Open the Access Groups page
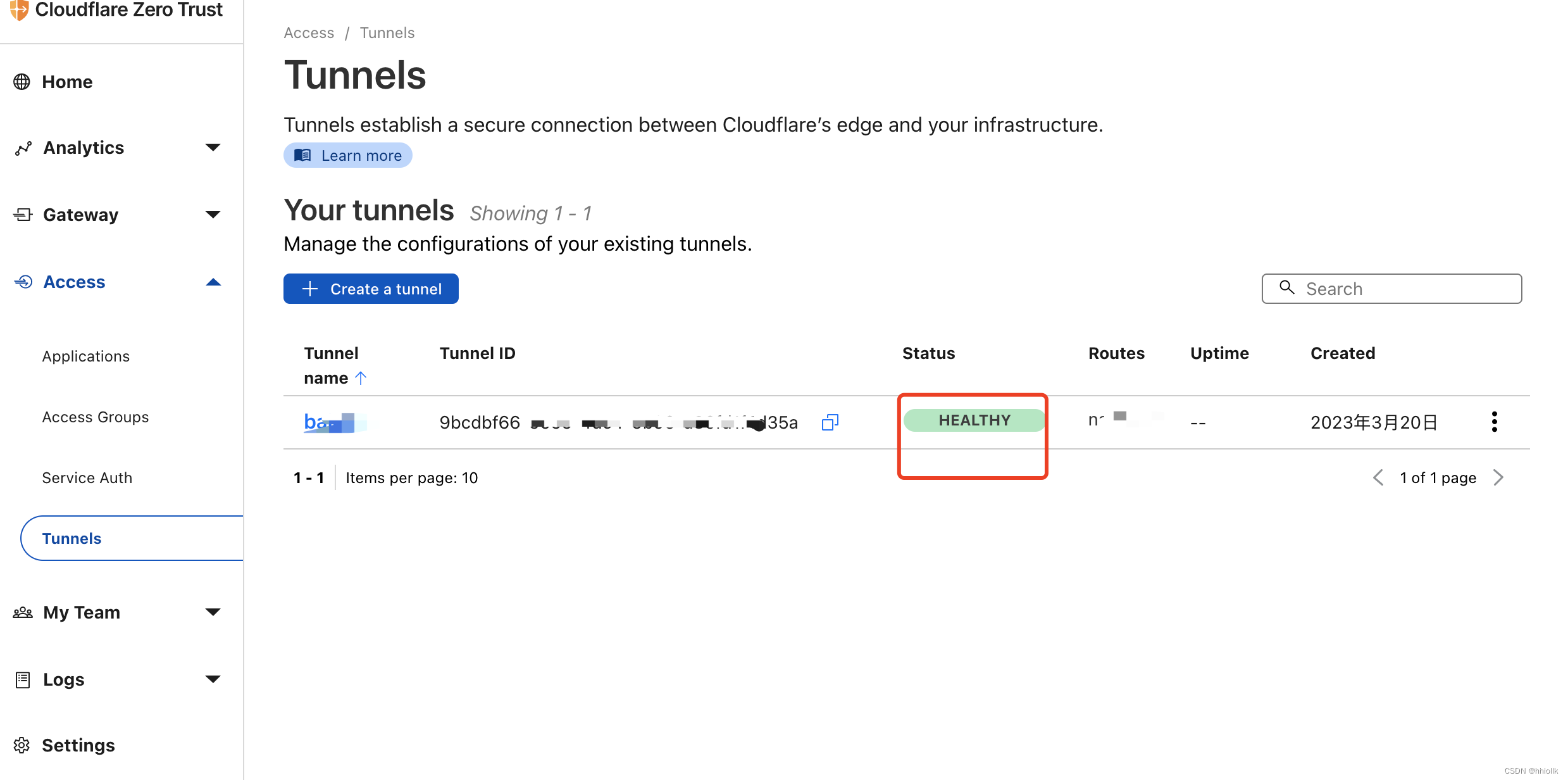The height and width of the screenshot is (780, 1568). (96, 417)
